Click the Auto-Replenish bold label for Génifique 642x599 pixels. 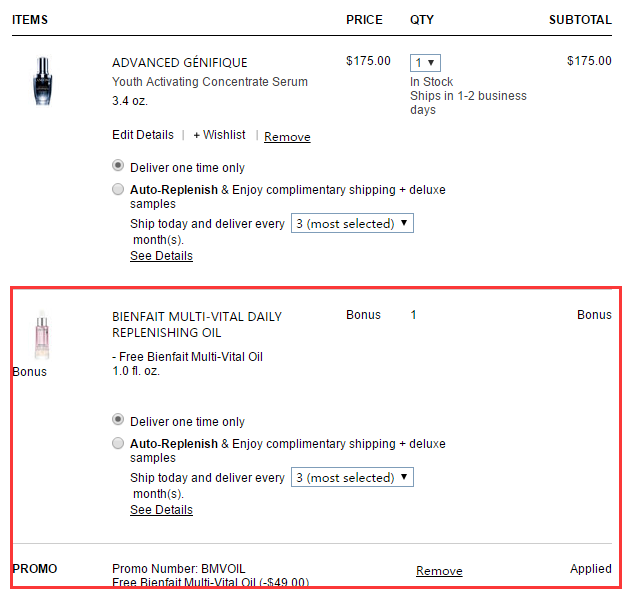click(174, 190)
